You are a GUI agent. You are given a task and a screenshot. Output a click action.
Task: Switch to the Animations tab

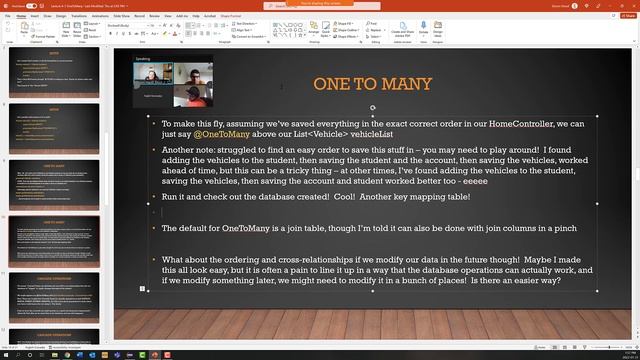(100, 16)
